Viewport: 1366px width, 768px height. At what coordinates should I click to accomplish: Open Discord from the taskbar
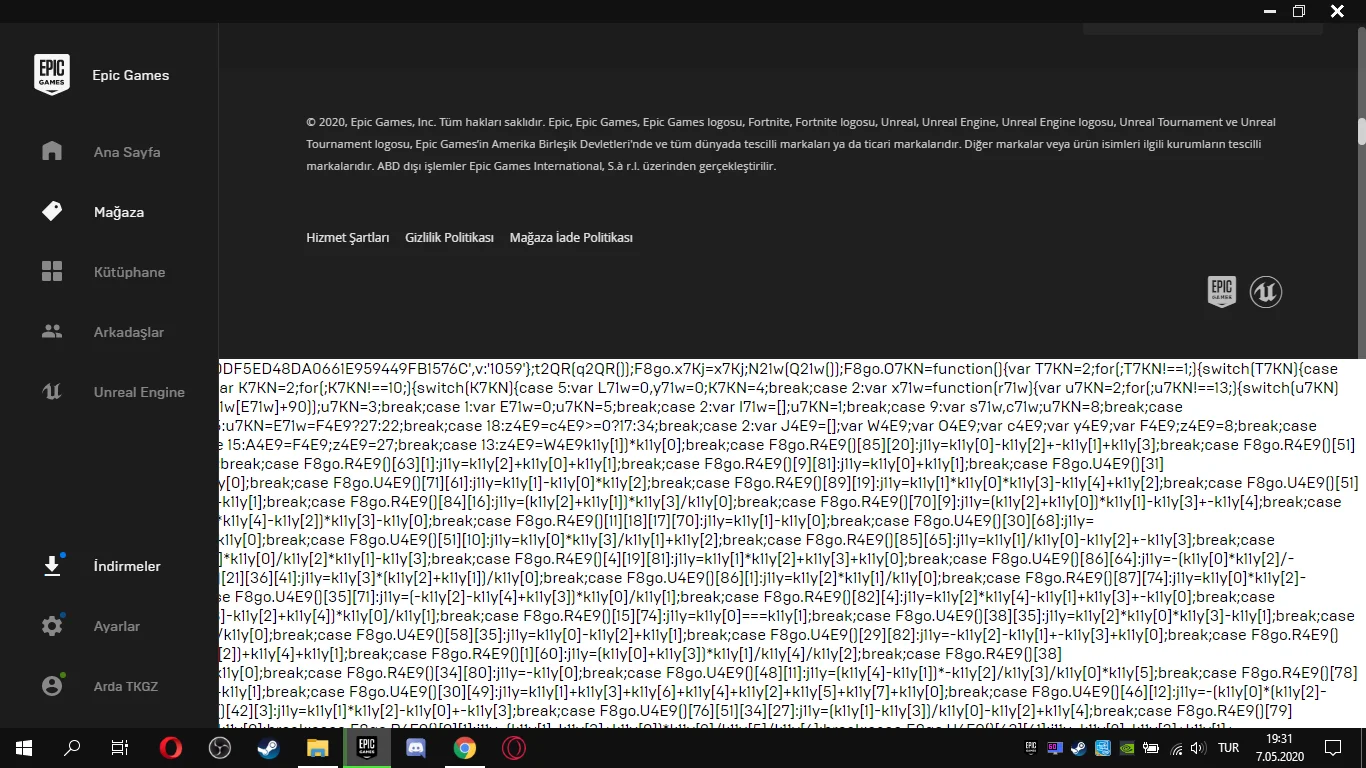coord(416,748)
